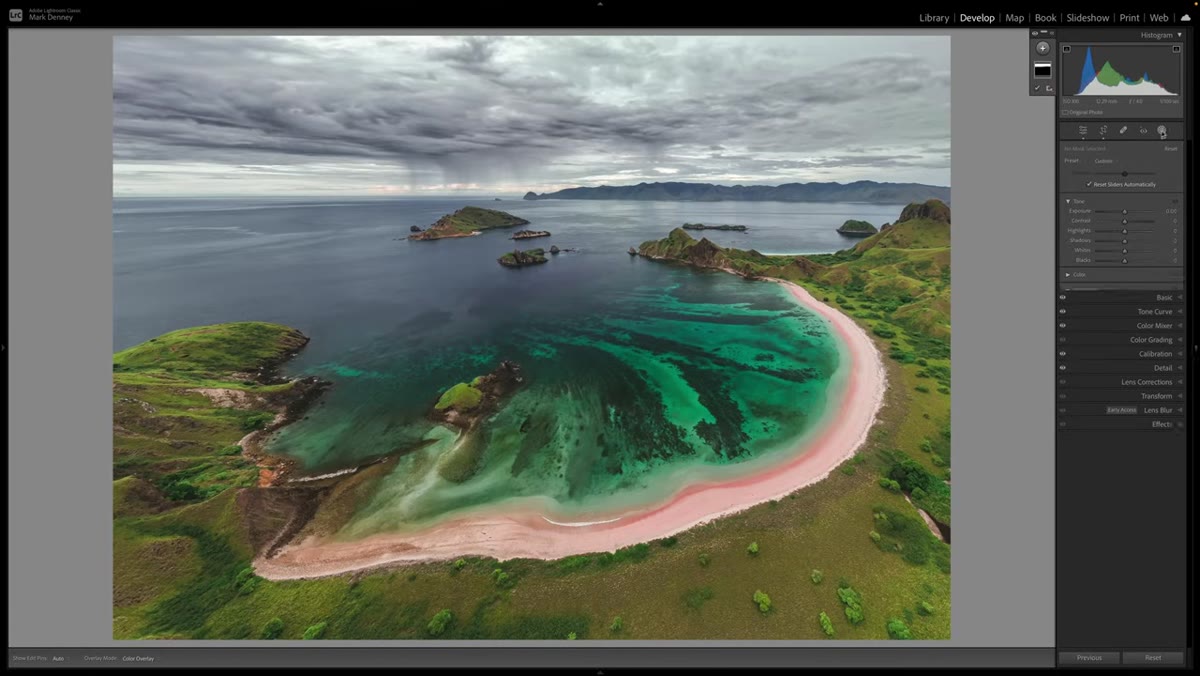Open Show Edit Pins Auto dropdown
Screen dimensions: 1200x676
[60, 658]
